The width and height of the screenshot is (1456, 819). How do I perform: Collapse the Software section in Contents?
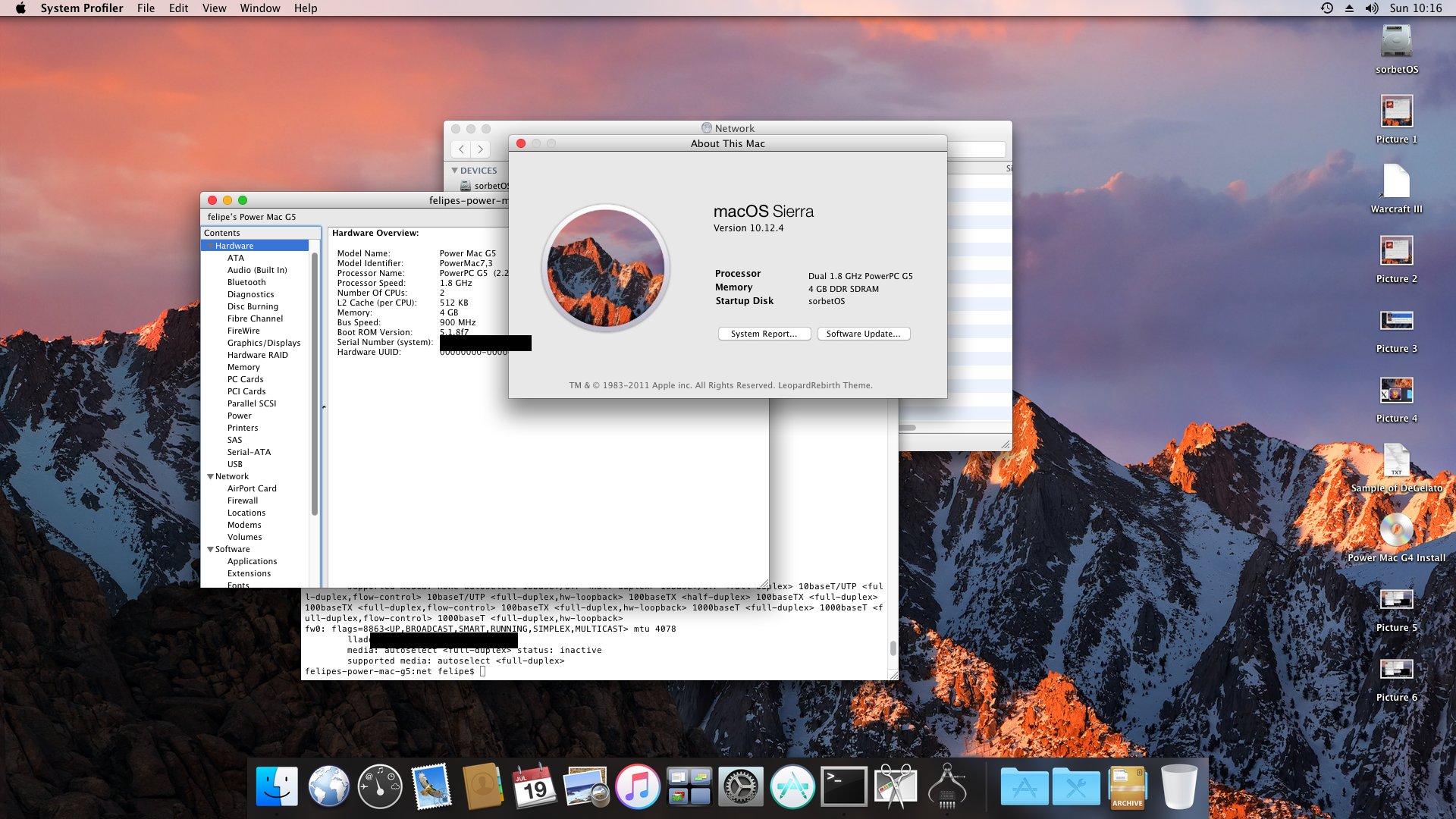coord(210,549)
